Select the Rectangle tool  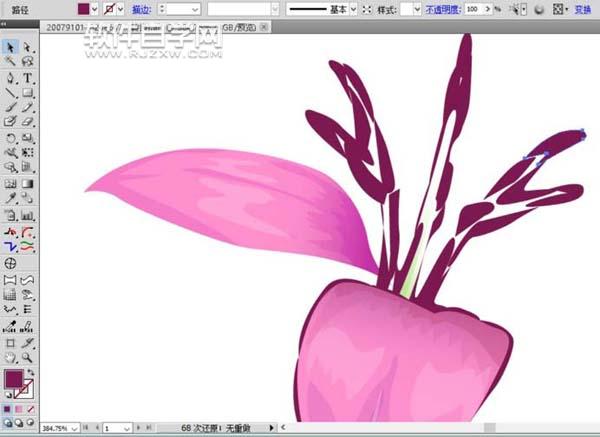(x=27, y=92)
